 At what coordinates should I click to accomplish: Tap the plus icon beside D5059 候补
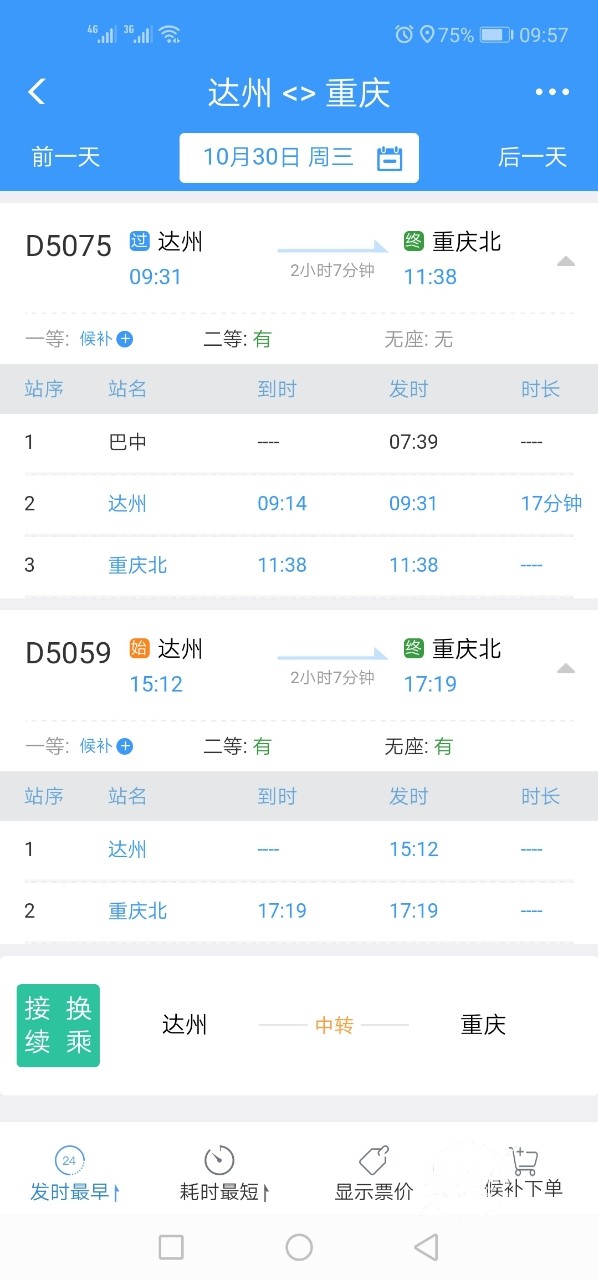click(125, 746)
